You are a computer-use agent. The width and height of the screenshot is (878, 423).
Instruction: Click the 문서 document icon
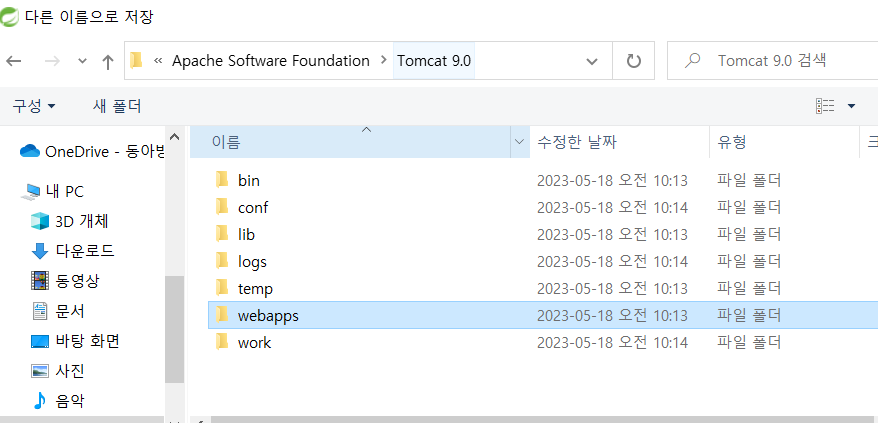point(40,311)
